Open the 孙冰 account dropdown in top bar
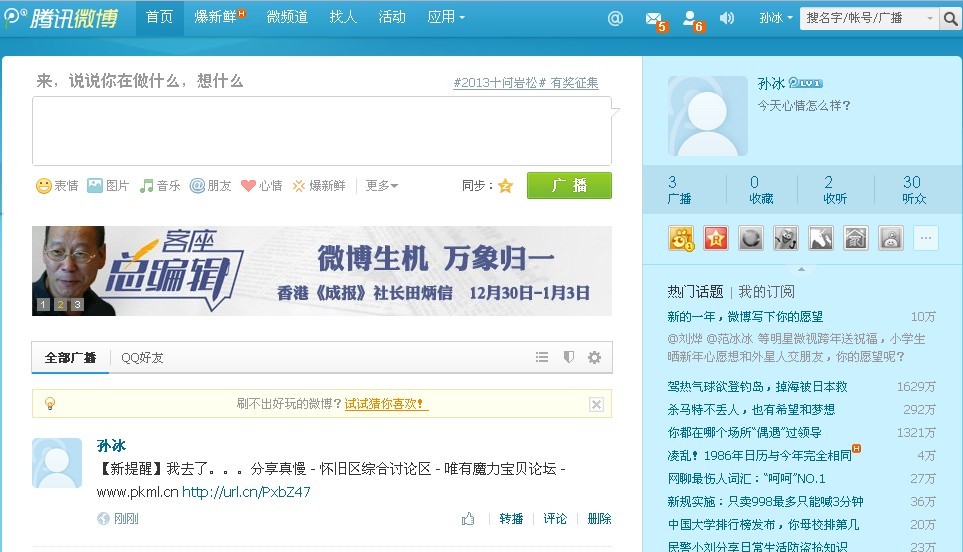Image resolution: width=963 pixels, height=552 pixels. point(776,18)
